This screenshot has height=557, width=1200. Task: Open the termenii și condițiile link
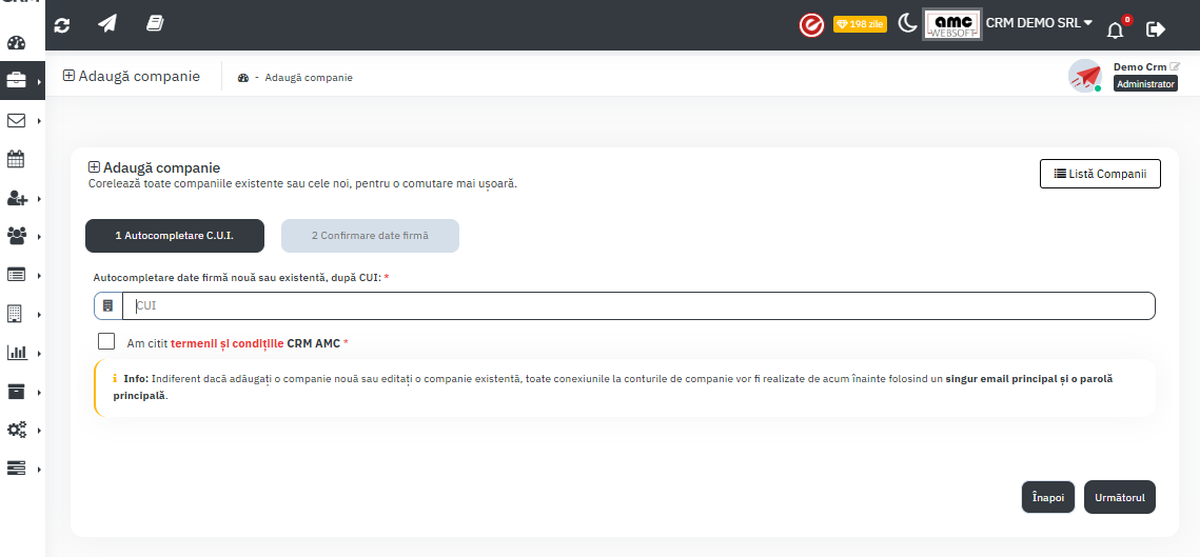(x=227, y=343)
